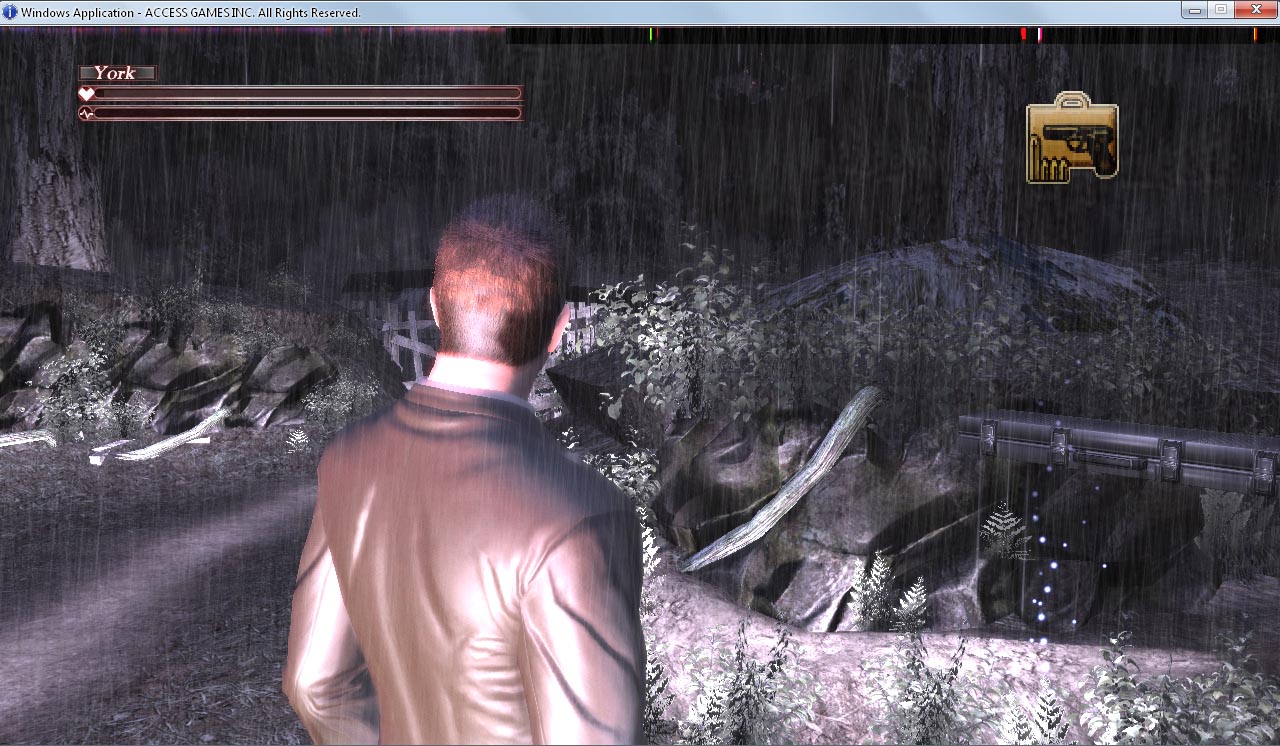Click the heart icon on health bar
The width and height of the screenshot is (1280, 746).
(86, 94)
